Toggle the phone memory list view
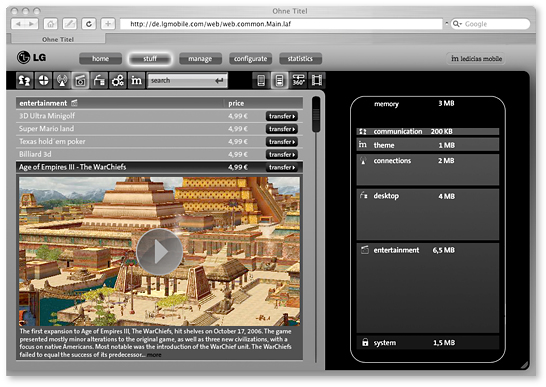 (280, 80)
